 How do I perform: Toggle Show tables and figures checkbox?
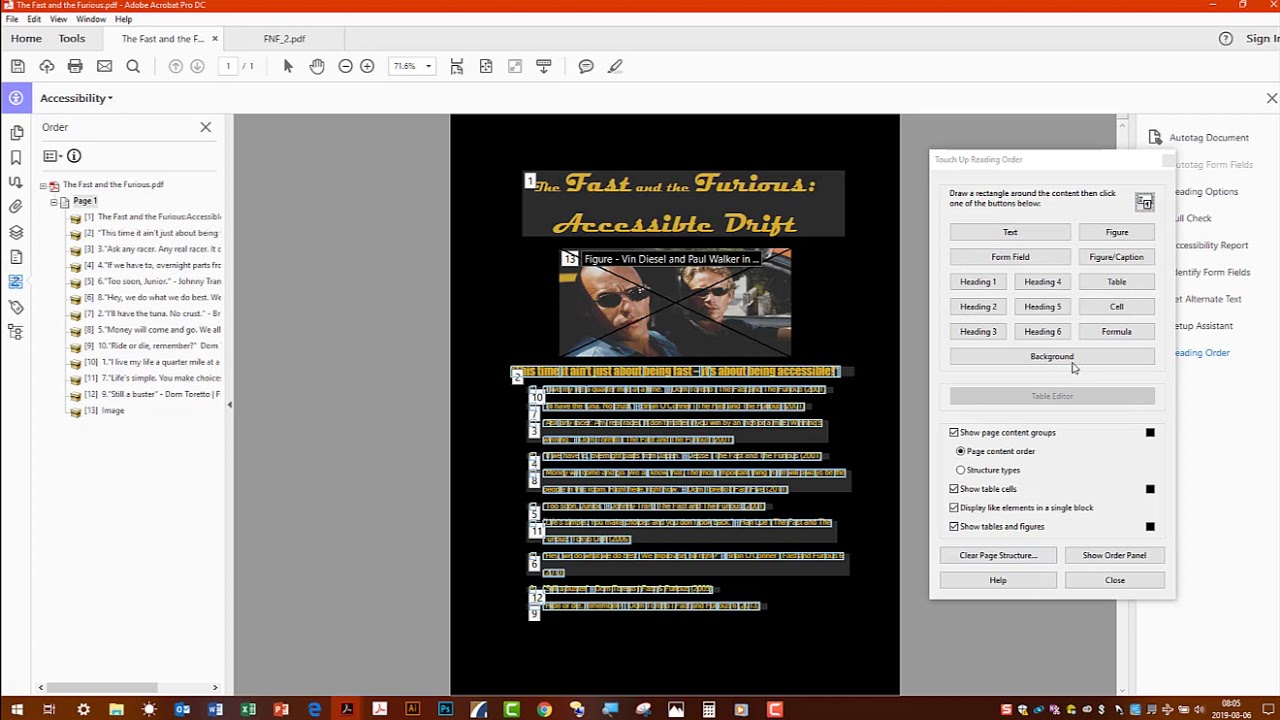[954, 527]
